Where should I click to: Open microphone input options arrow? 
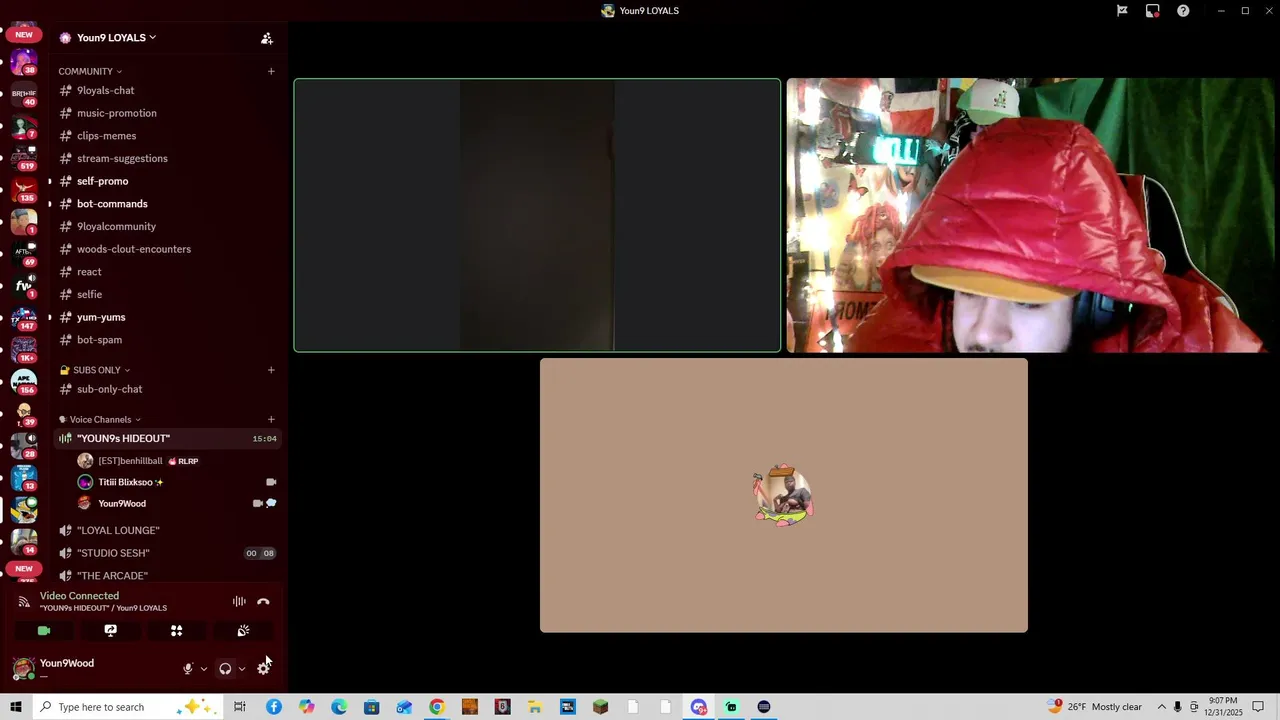click(x=204, y=669)
